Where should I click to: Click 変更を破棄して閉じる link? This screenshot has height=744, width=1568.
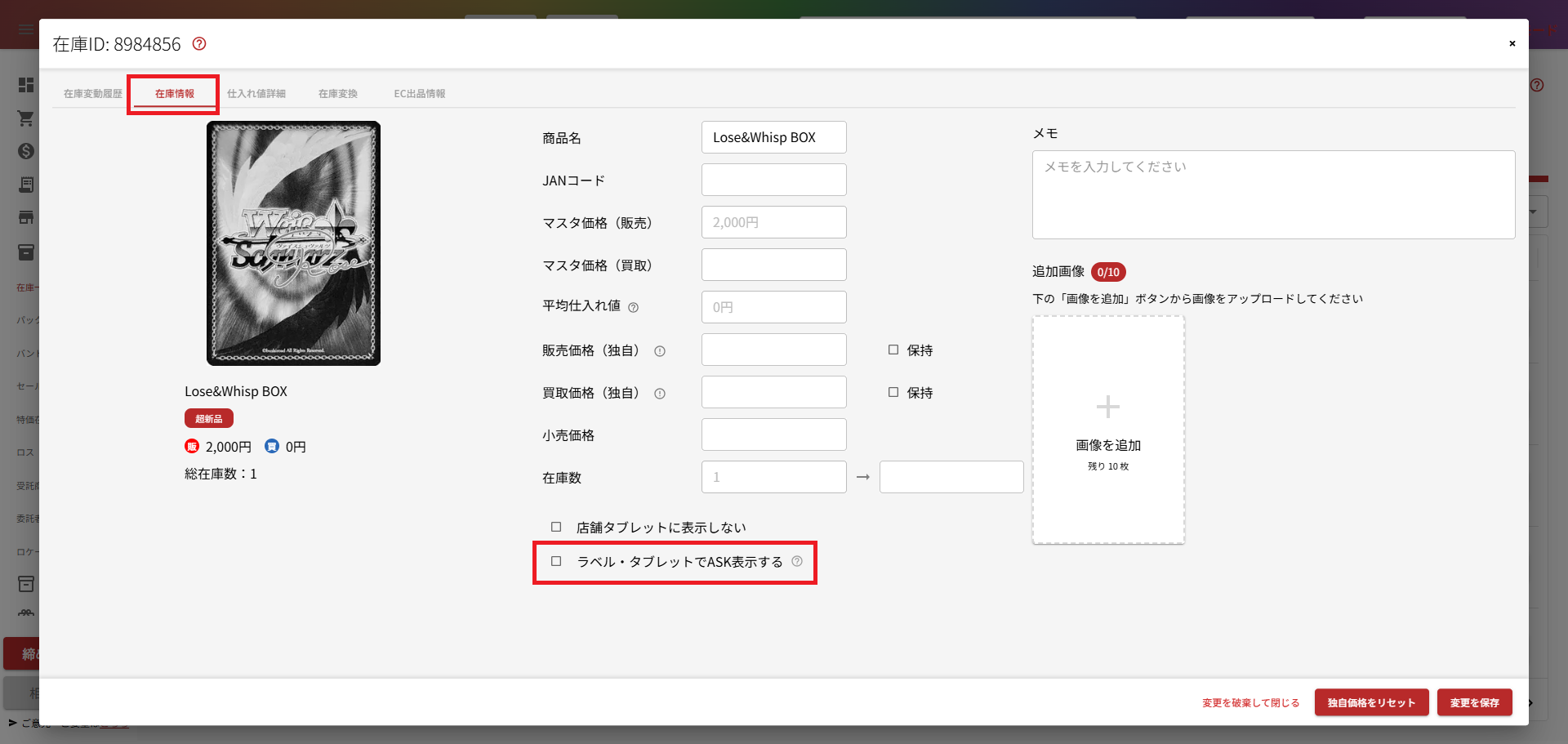[1250, 702]
